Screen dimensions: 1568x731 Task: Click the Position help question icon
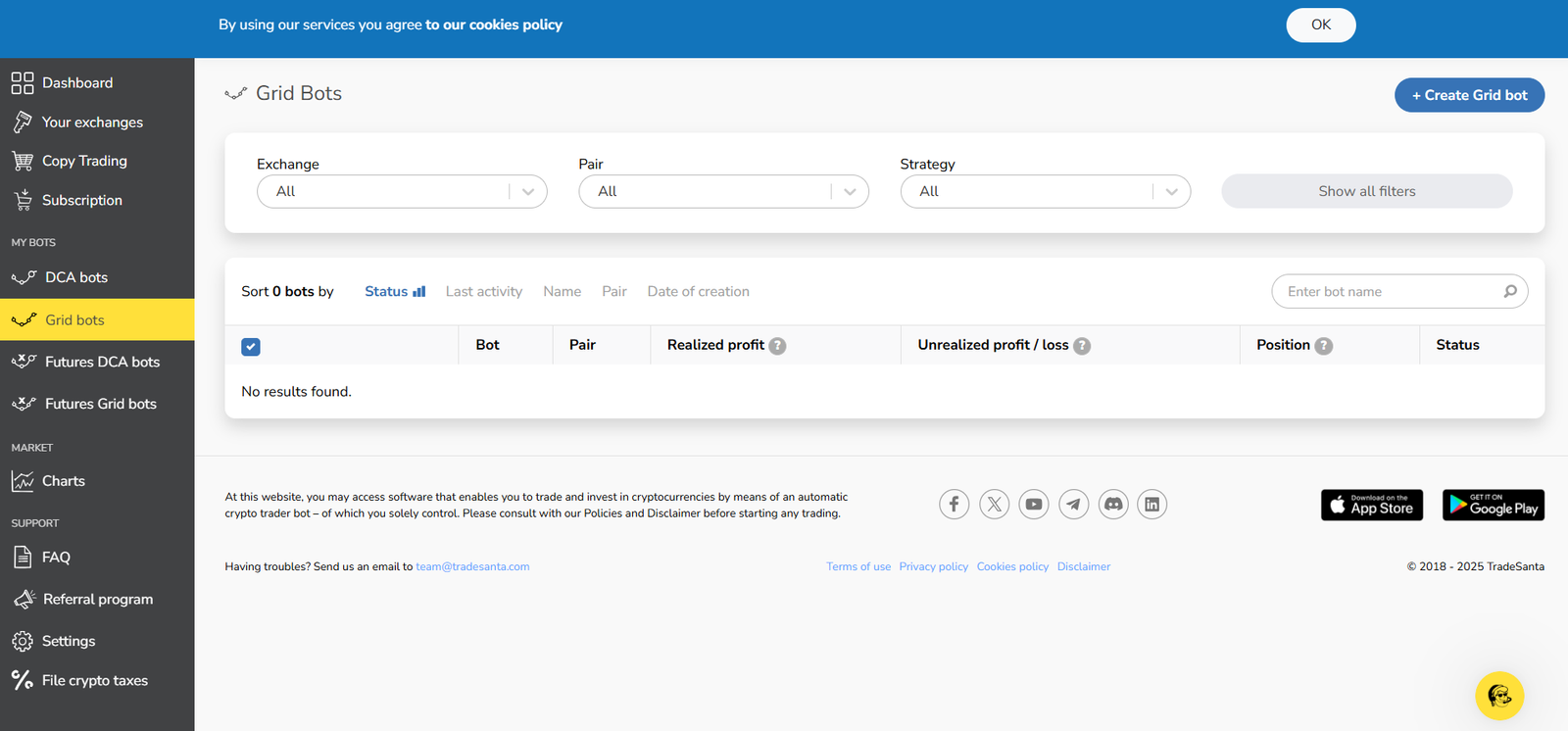click(1323, 346)
